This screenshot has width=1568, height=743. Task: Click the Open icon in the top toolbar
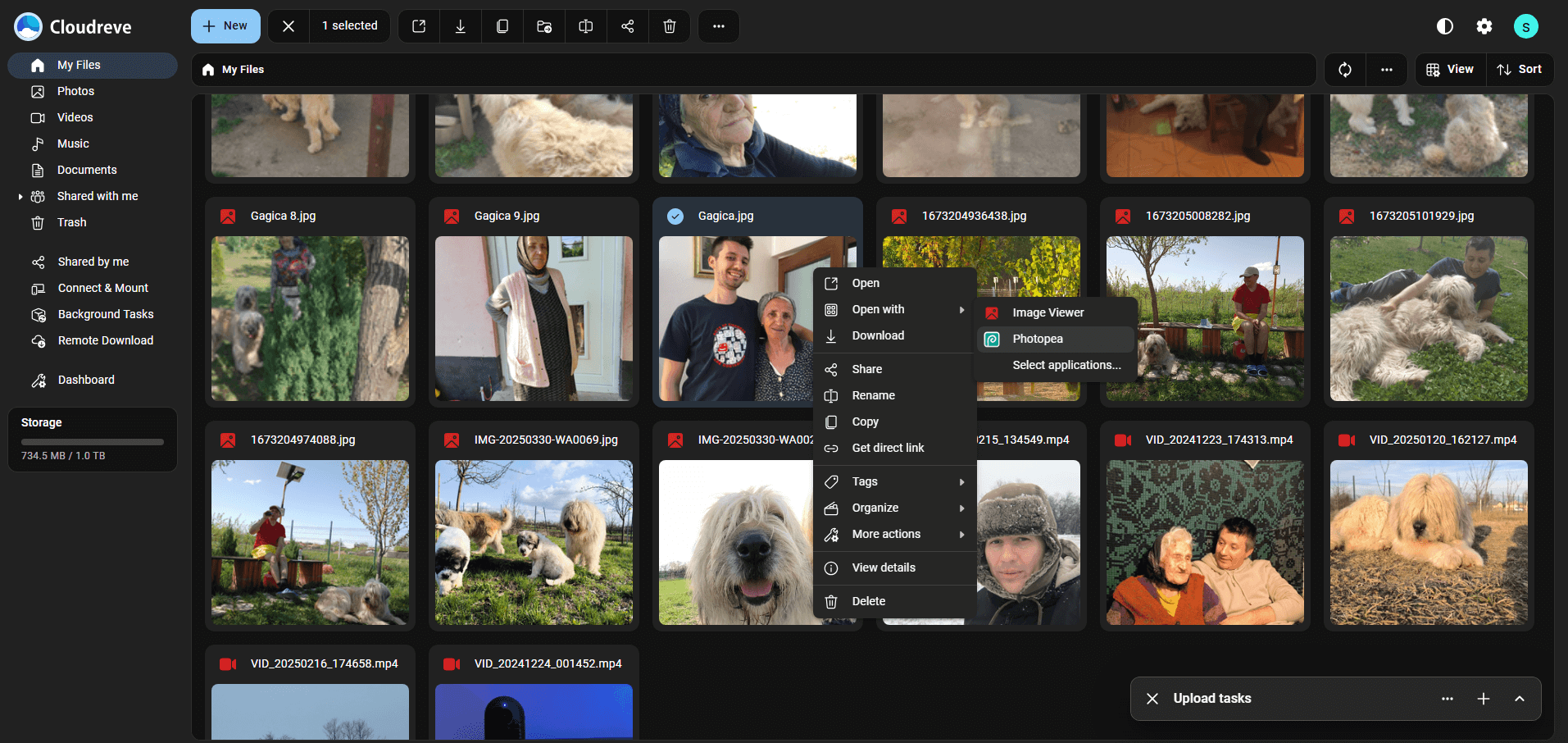(x=419, y=26)
